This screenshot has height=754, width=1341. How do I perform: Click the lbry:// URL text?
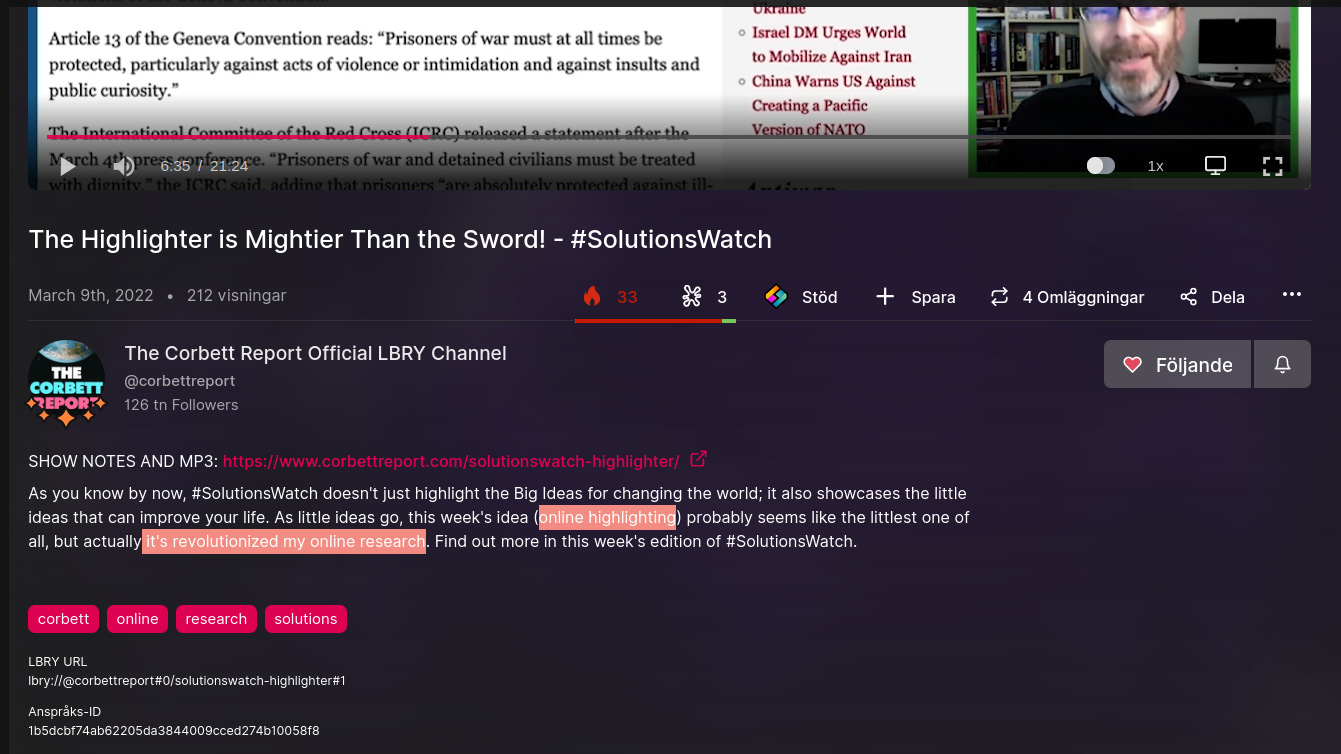point(187,680)
